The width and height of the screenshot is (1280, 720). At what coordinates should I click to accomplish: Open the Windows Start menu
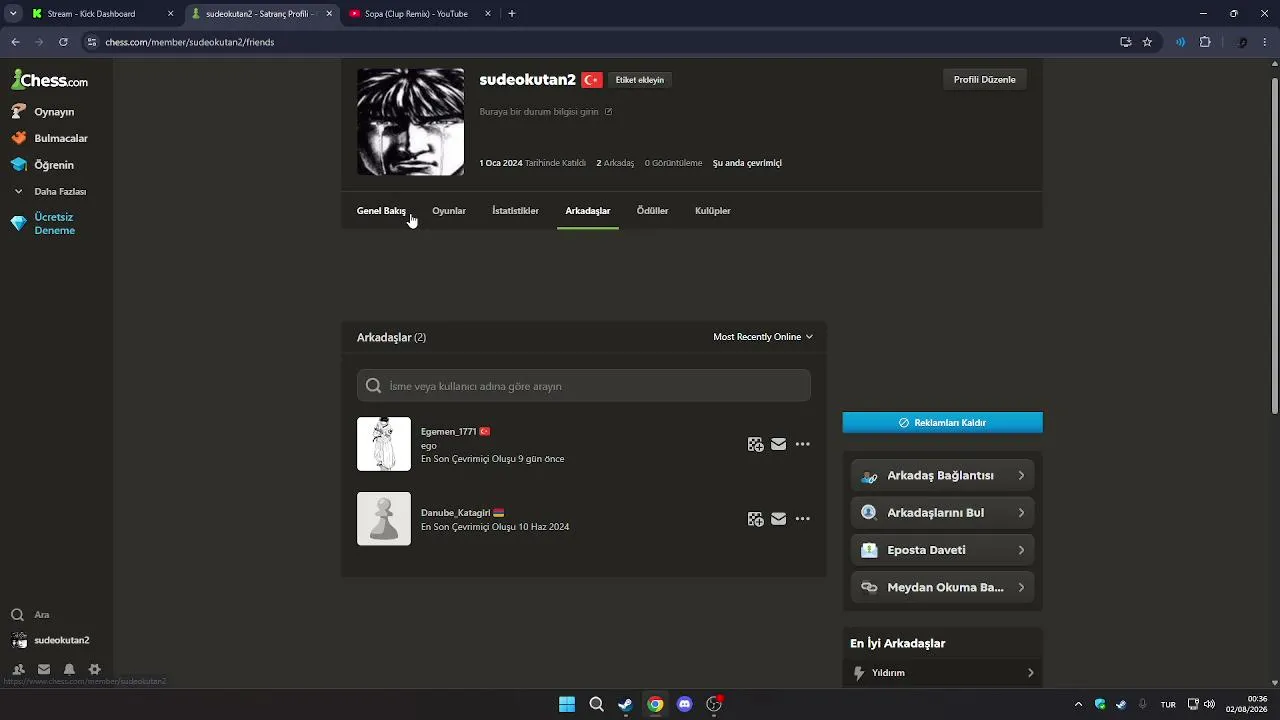(x=567, y=704)
